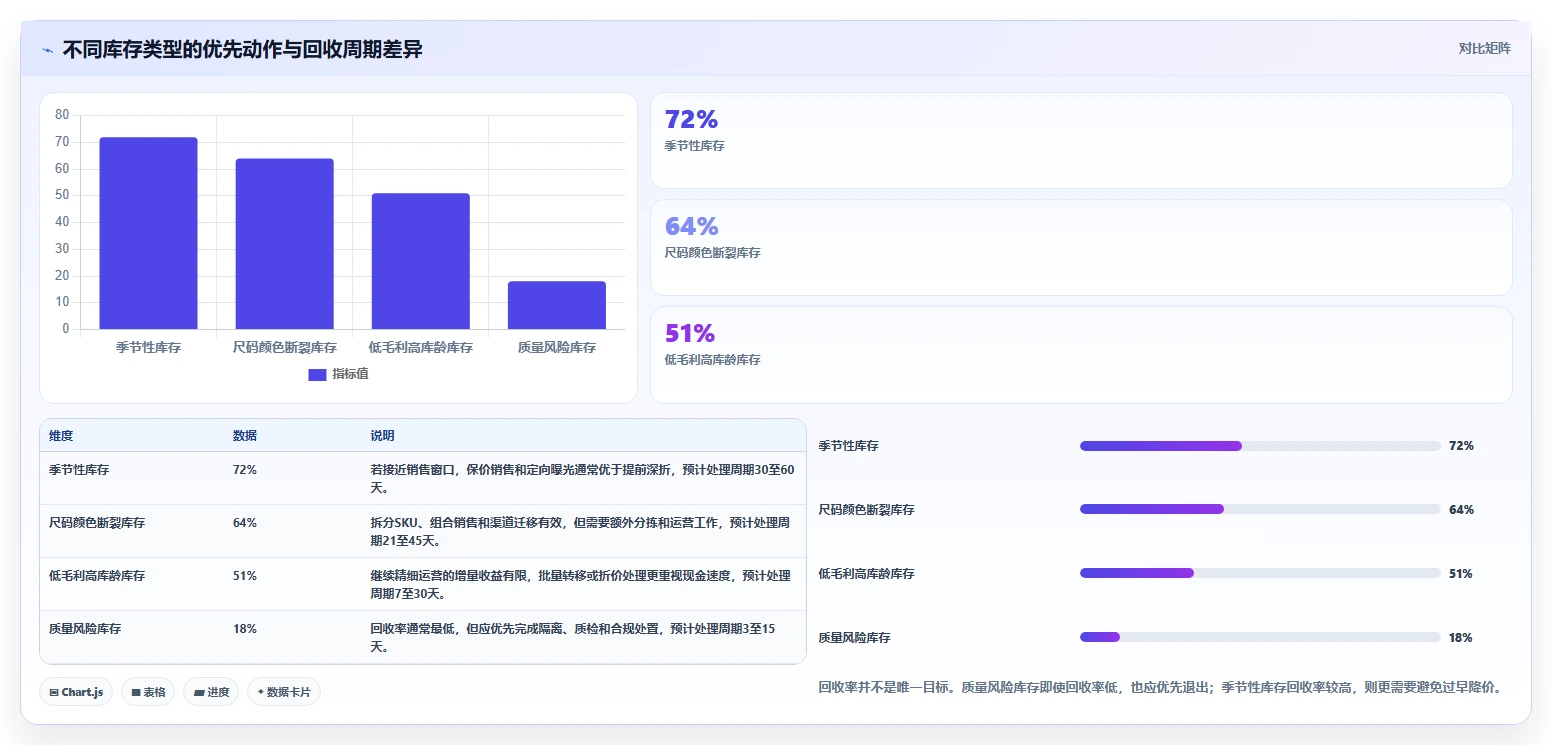
Task: Click the 20 tick on the chart y-axis
Action: click(62, 275)
